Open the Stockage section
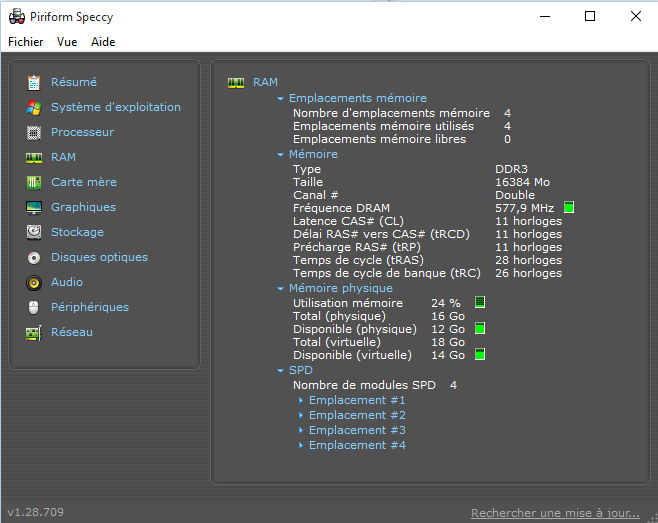This screenshot has height=523, width=658. [77, 232]
